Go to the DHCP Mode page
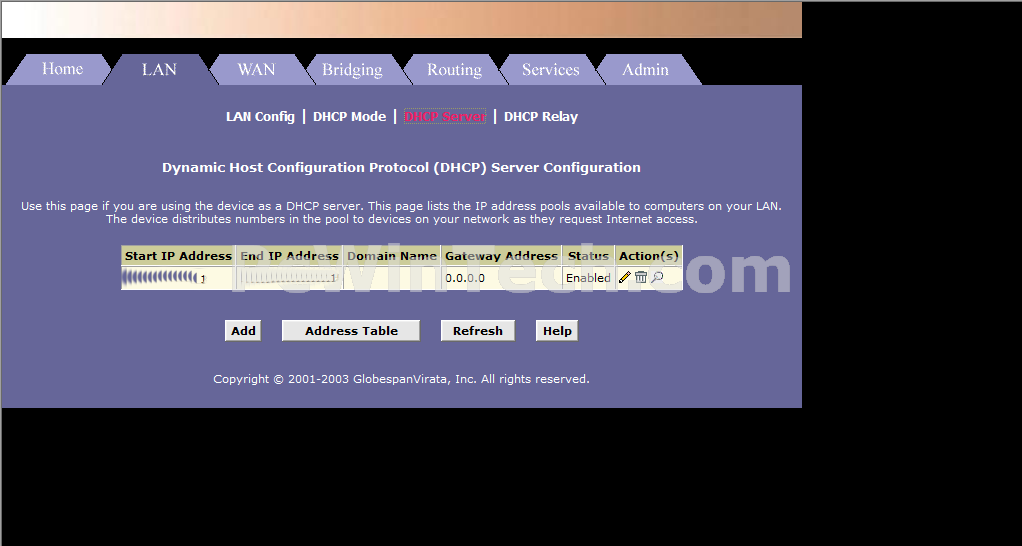Screen dimensions: 1022x546 [349, 117]
